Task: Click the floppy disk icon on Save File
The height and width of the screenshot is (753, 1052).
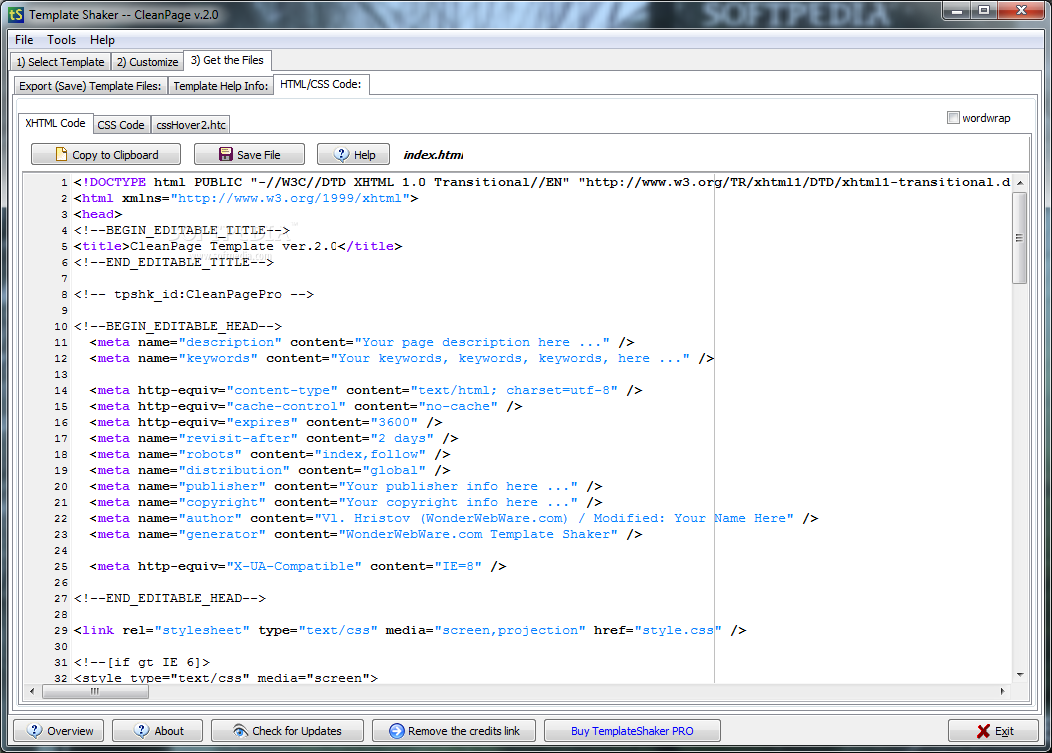Action: point(226,154)
